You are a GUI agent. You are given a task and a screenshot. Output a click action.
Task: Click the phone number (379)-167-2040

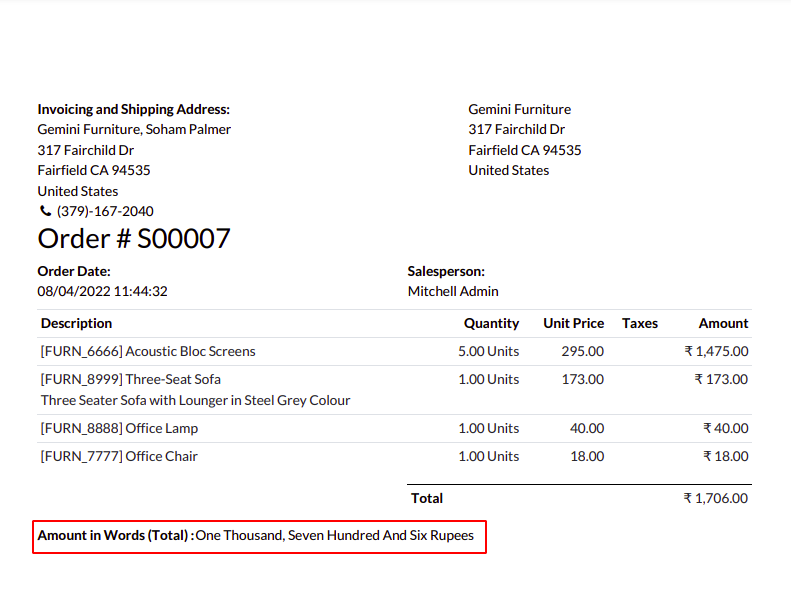[105, 212]
